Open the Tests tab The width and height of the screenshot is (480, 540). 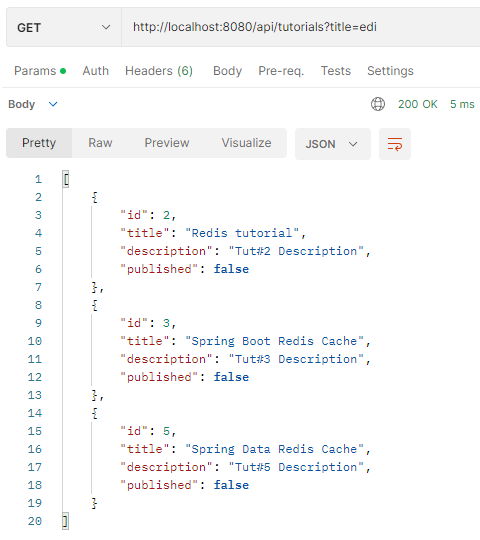[336, 71]
